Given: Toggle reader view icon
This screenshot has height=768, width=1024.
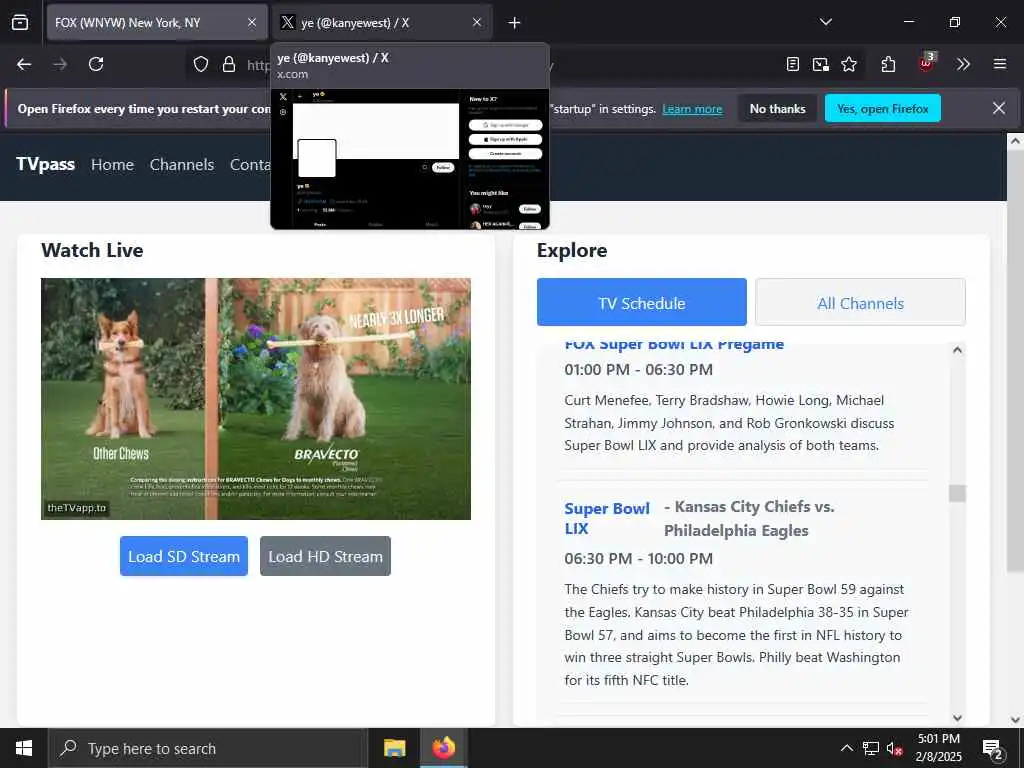Looking at the screenshot, I should click(792, 64).
